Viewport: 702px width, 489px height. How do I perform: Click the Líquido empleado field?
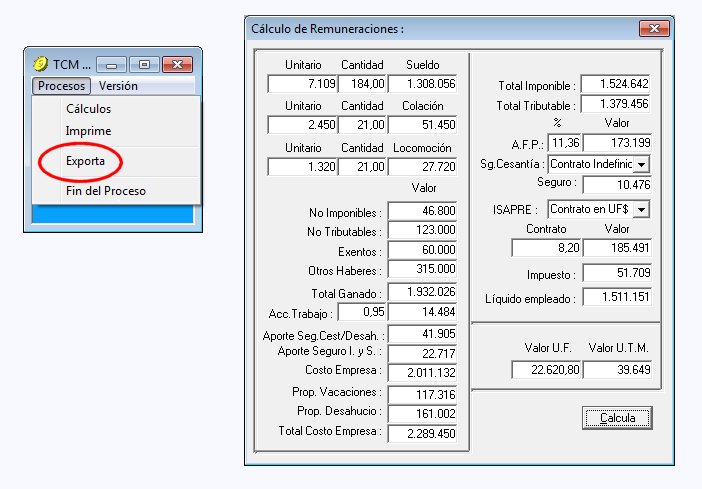(x=617, y=297)
